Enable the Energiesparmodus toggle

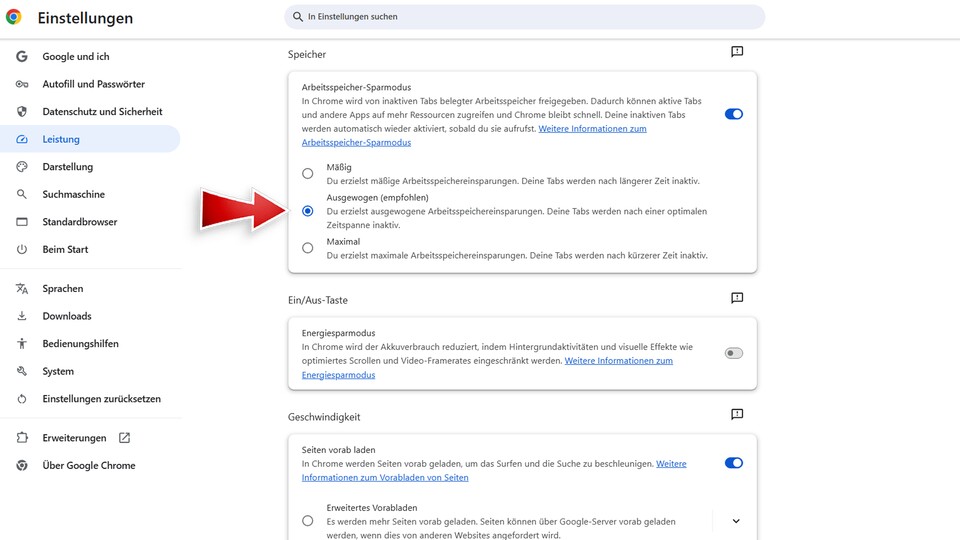(x=733, y=353)
